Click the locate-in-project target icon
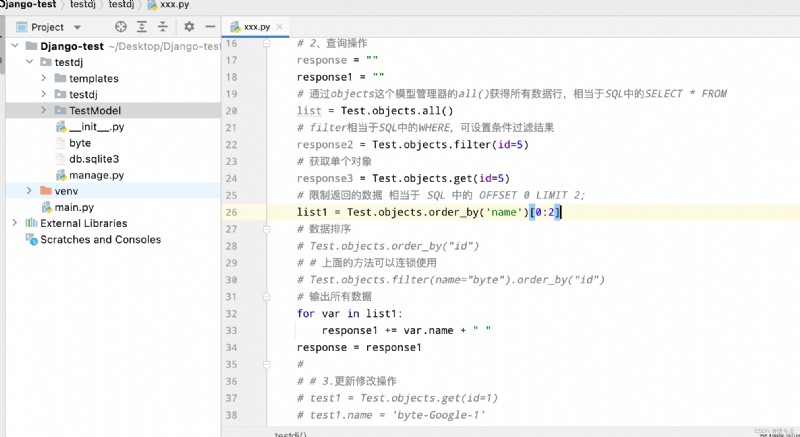This screenshot has width=800, height=437. coord(120,27)
